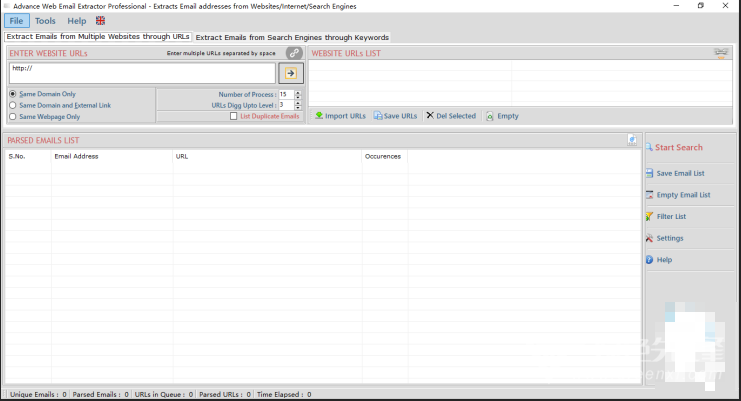Click Empty URLs list button
This screenshot has width=741, height=401.
502,116
